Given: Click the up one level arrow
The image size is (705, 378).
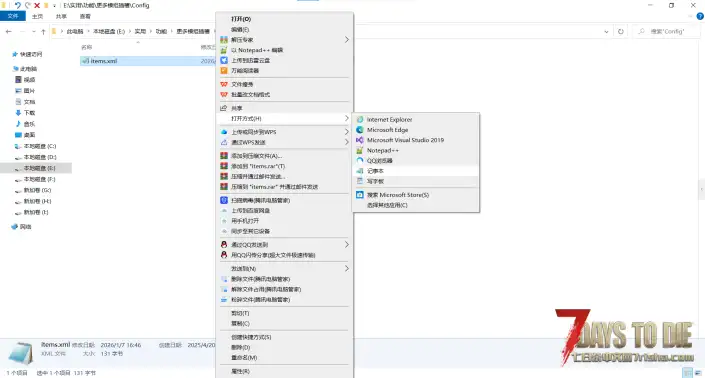Looking at the screenshot, I should (x=43, y=31).
